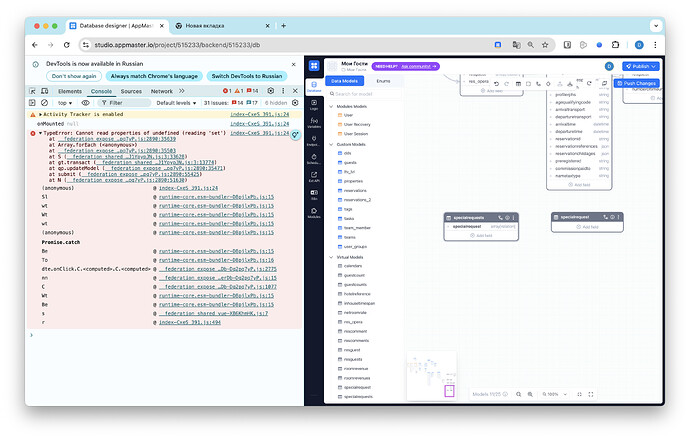Open console settings gear next to hidden count
The height and width of the screenshot is (438, 690).
pos(295,103)
